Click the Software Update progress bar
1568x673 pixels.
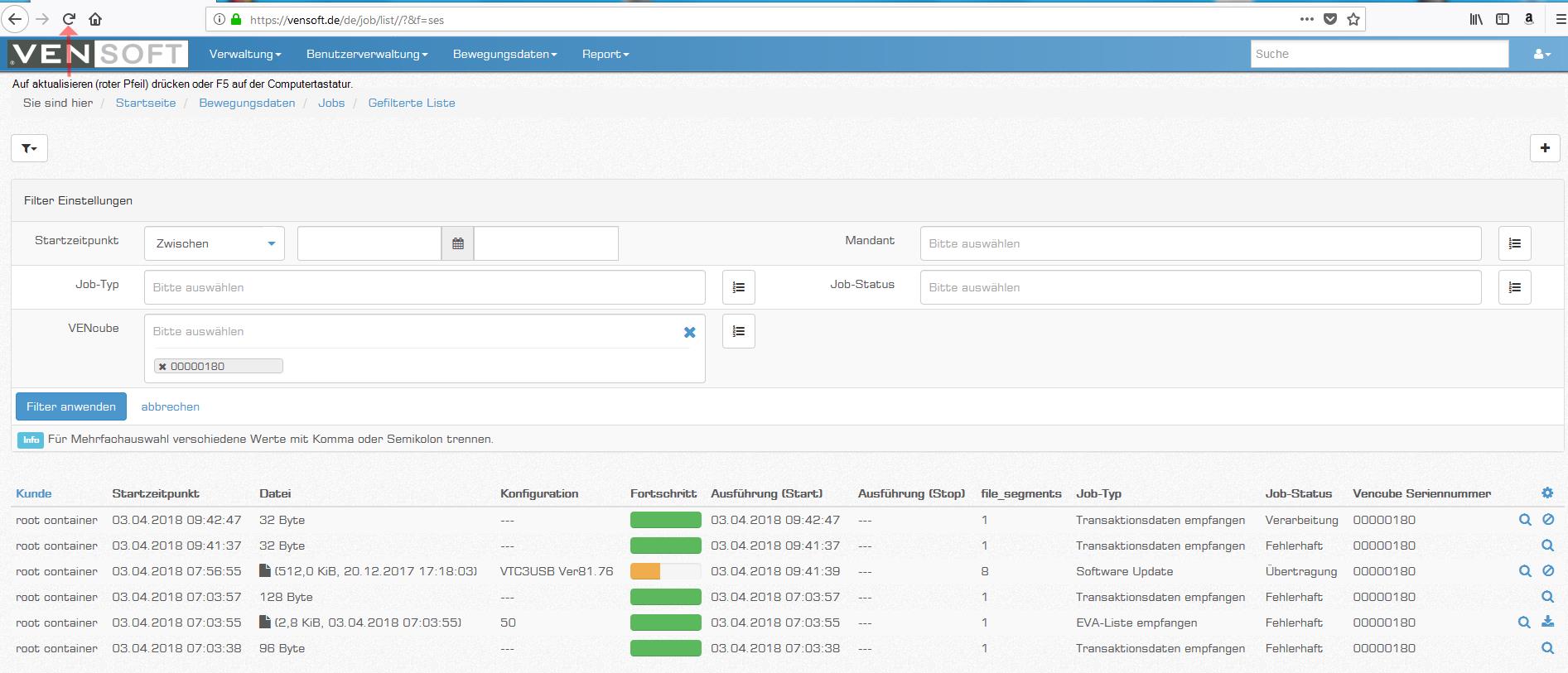coord(665,571)
